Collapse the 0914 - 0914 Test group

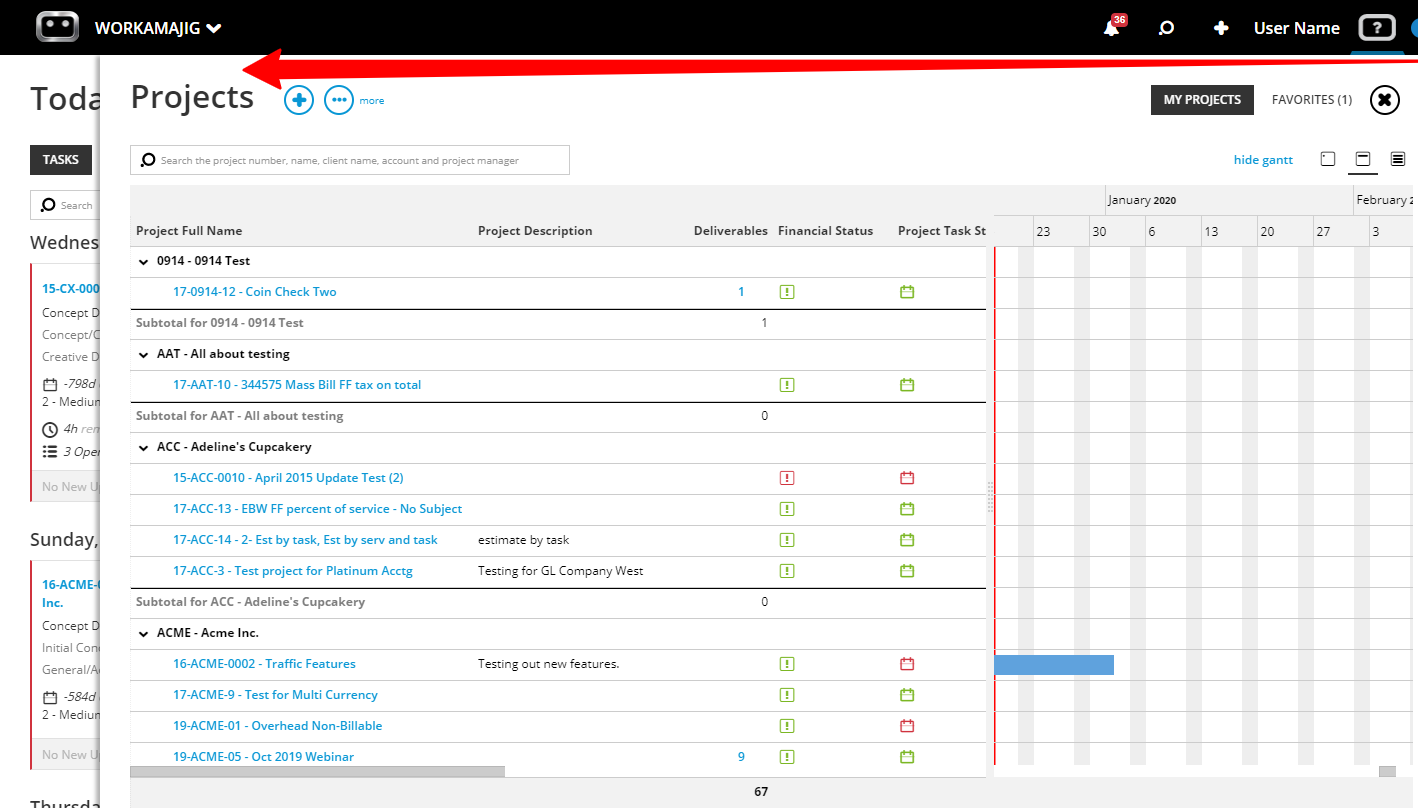click(143, 261)
